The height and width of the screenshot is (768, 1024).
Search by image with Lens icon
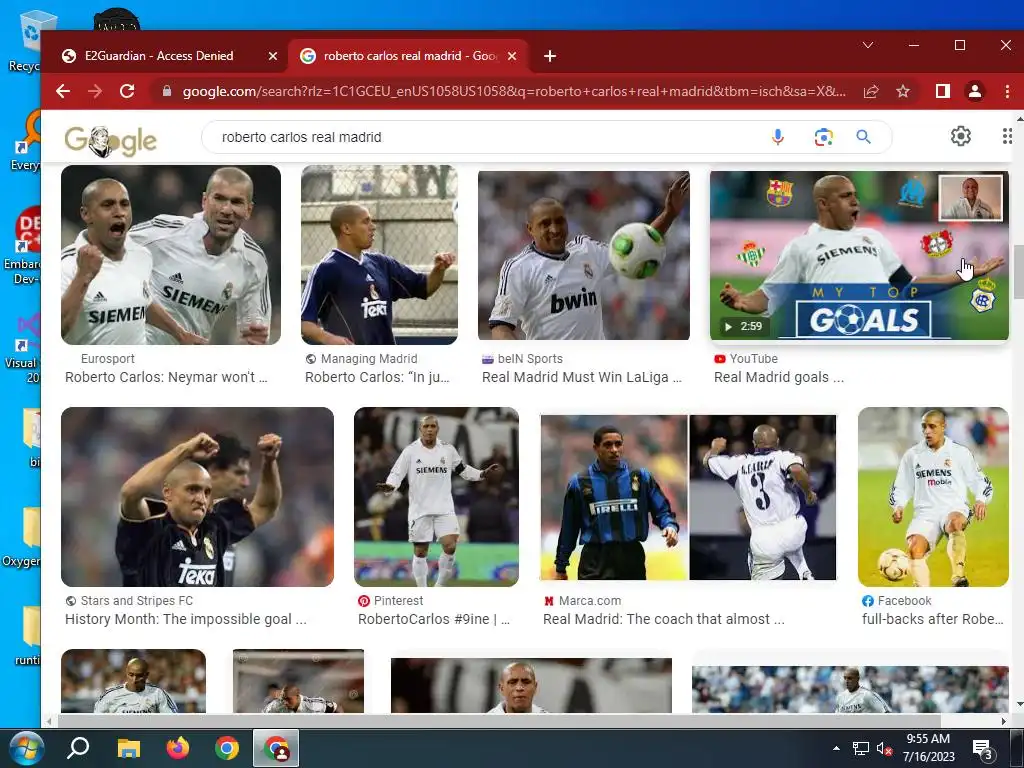[x=823, y=137]
